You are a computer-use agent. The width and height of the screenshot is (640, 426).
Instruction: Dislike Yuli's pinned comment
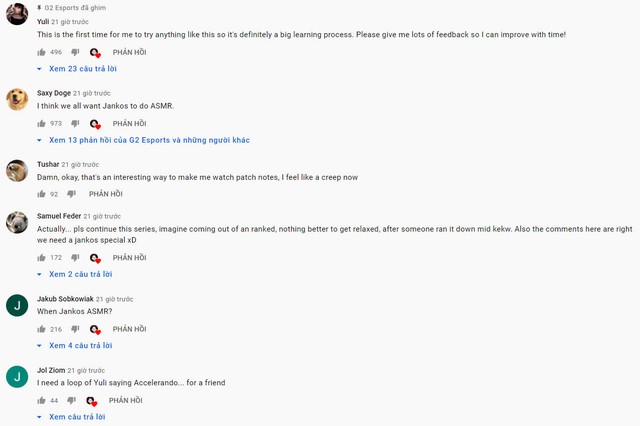(75, 52)
